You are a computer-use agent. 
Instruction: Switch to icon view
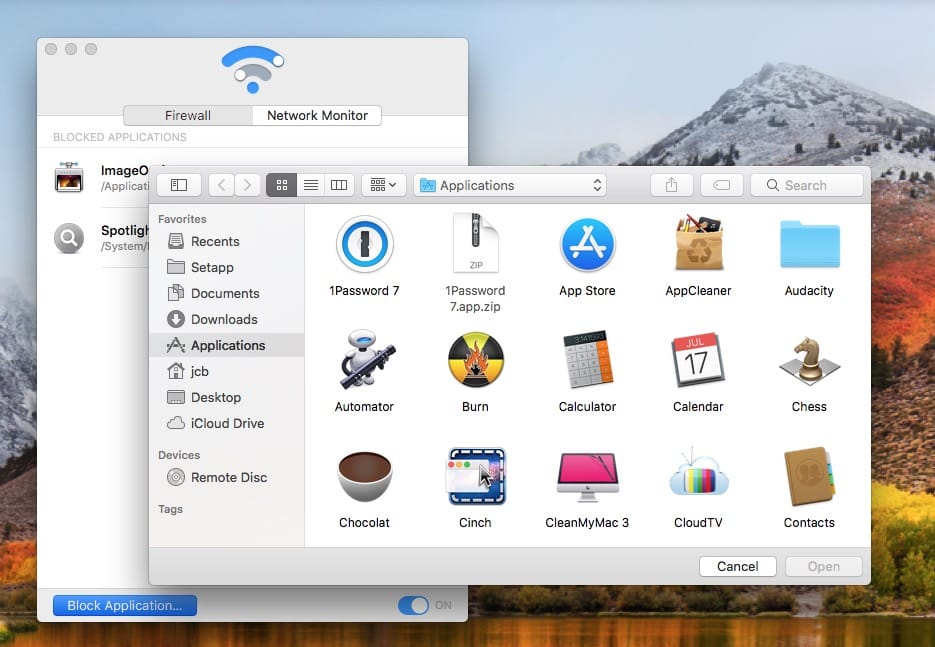point(281,185)
